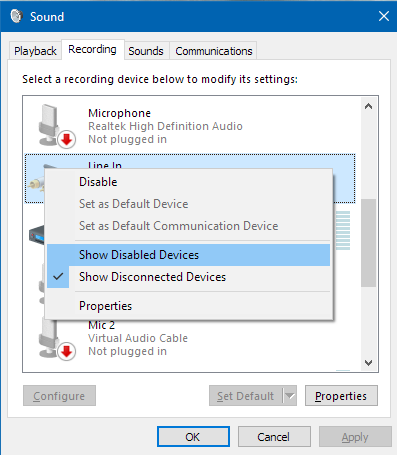Image resolution: width=397 pixels, height=455 pixels.
Task: Expand the Set Default dropdown arrow
Action: click(x=290, y=396)
